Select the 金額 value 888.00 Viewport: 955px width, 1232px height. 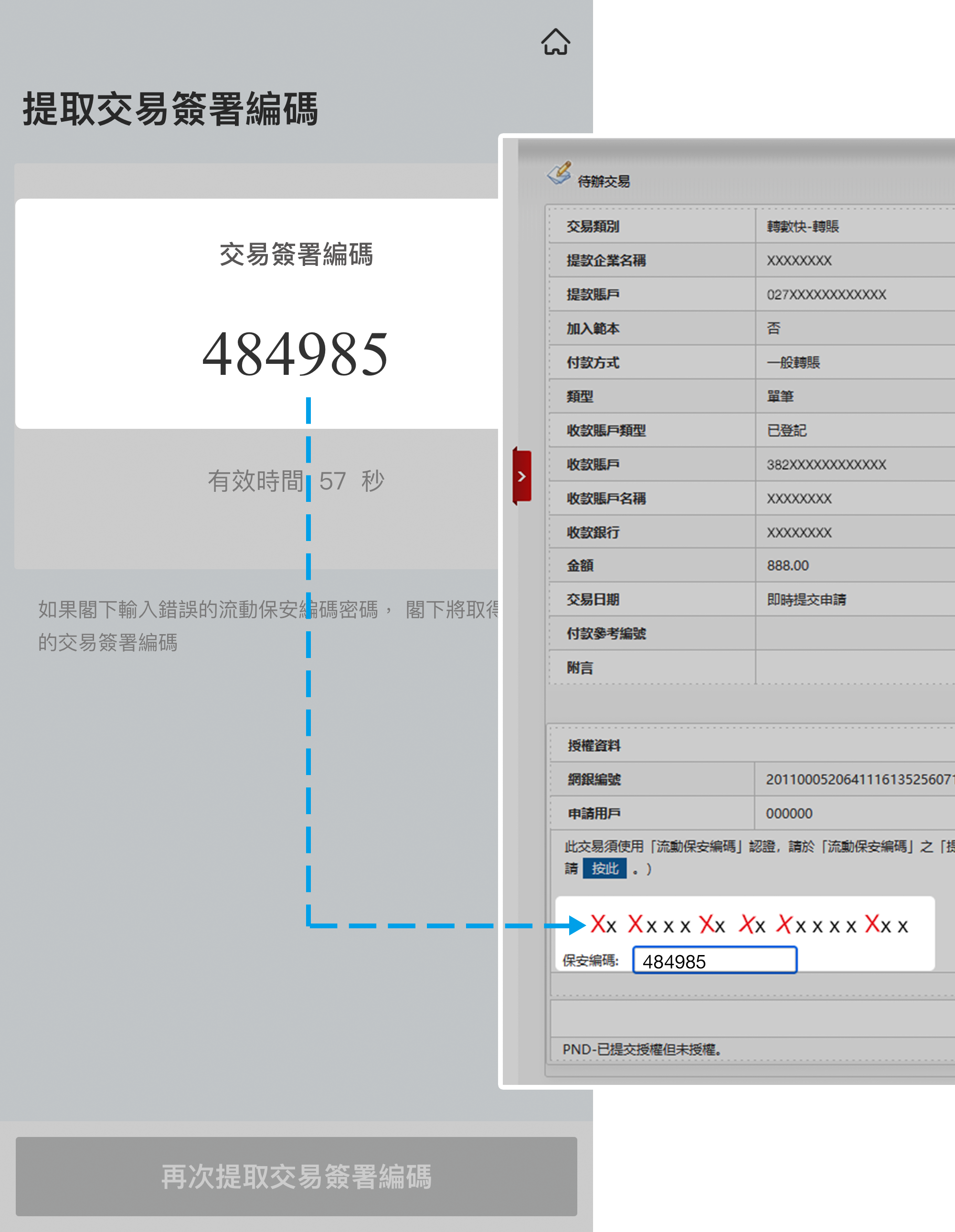(x=787, y=566)
